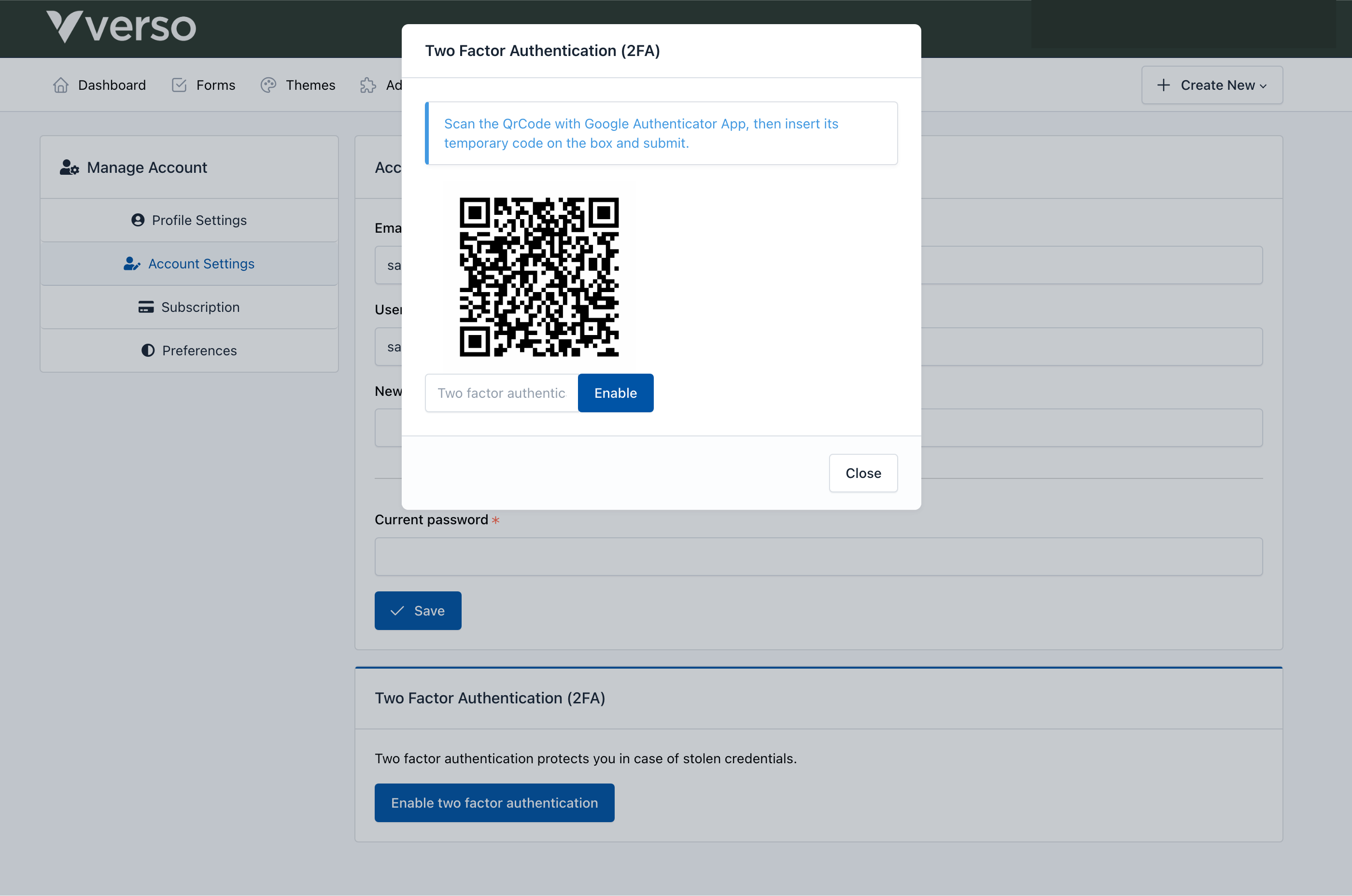This screenshot has height=896, width=1352.
Task: Open the Create New dropdown
Action: coord(1211,84)
